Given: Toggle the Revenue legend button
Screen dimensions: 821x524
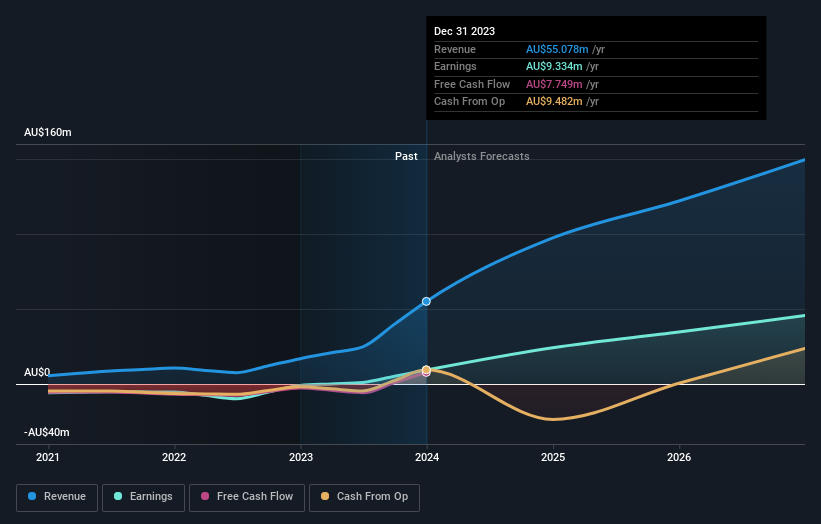Looking at the screenshot, I should (x=57, y=497).
